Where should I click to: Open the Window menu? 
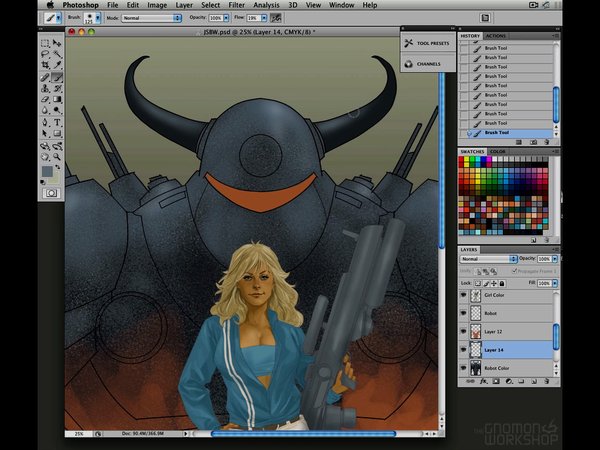341,5
